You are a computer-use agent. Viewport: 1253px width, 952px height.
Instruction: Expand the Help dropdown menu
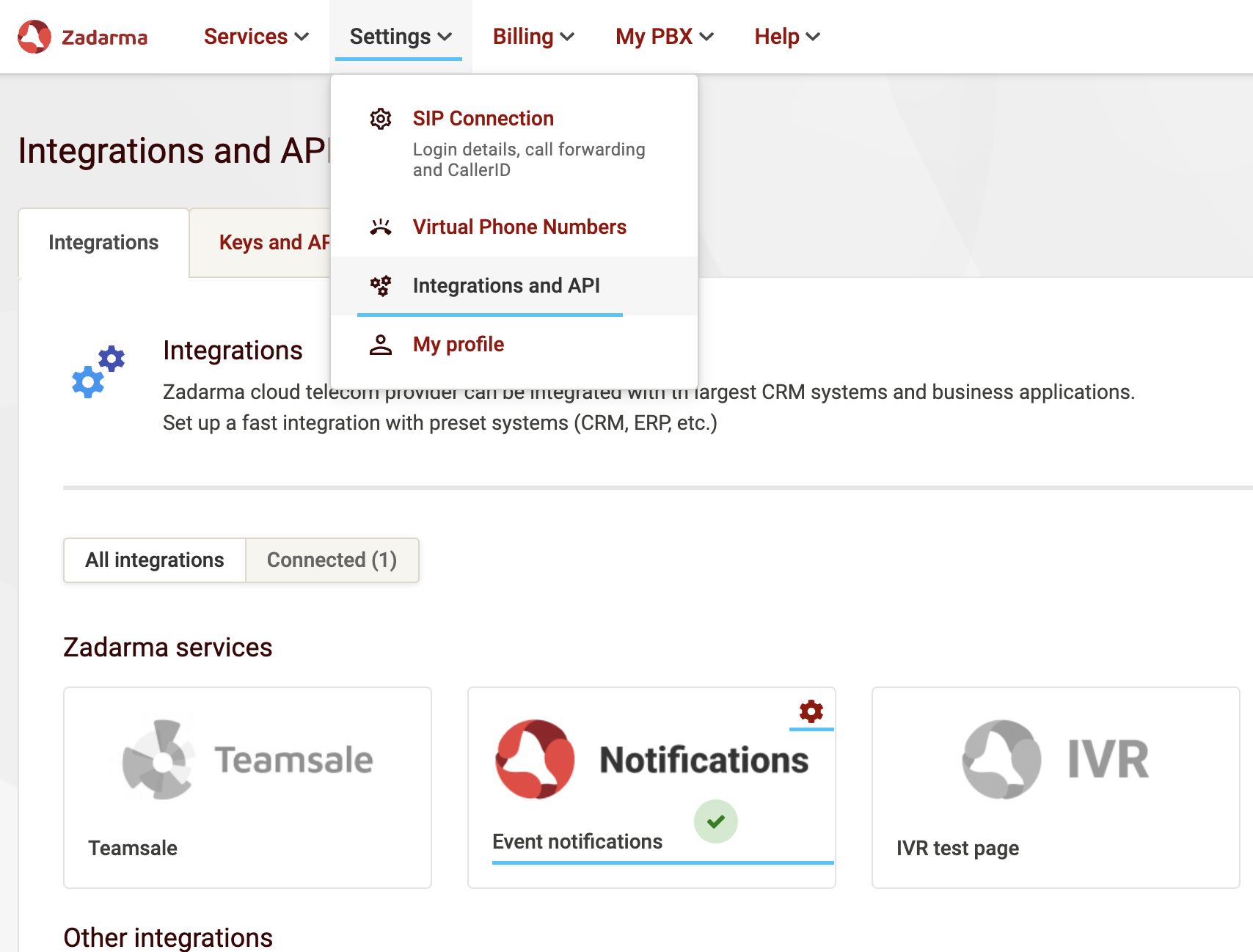[x=787, y=37]
